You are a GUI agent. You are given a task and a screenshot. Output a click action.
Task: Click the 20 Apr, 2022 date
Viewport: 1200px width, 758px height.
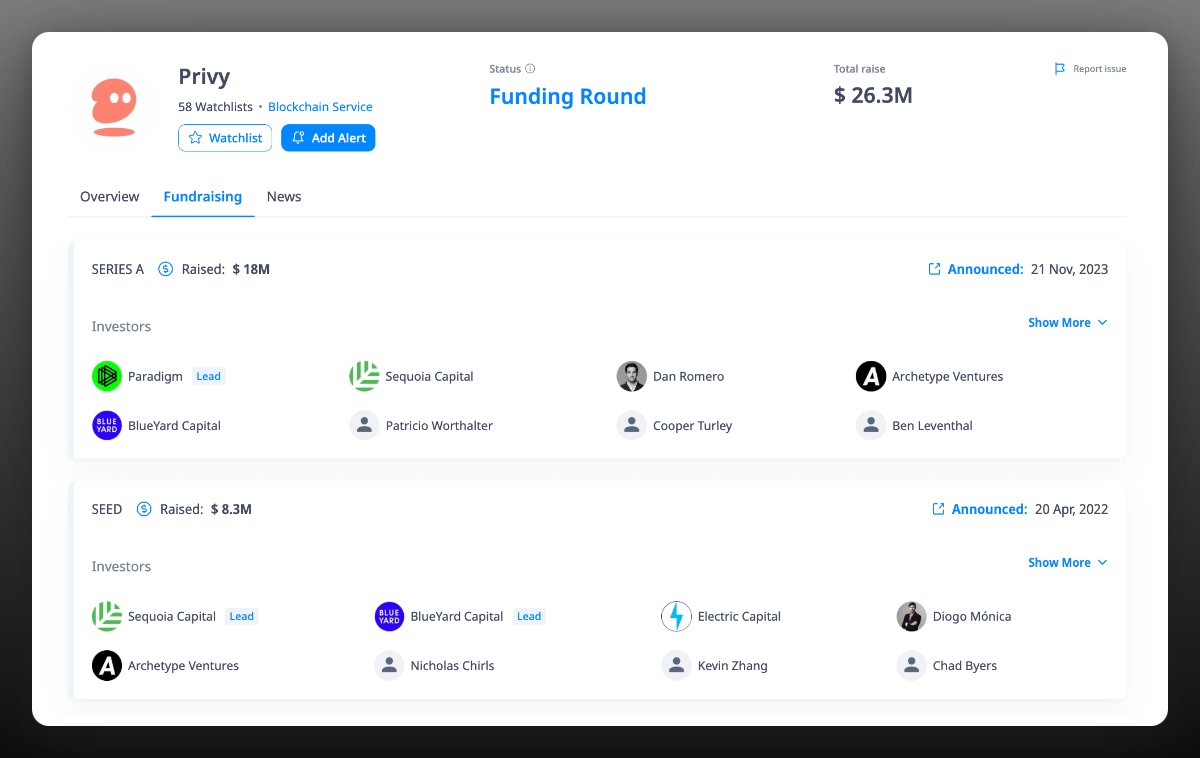click(1071, 509)
